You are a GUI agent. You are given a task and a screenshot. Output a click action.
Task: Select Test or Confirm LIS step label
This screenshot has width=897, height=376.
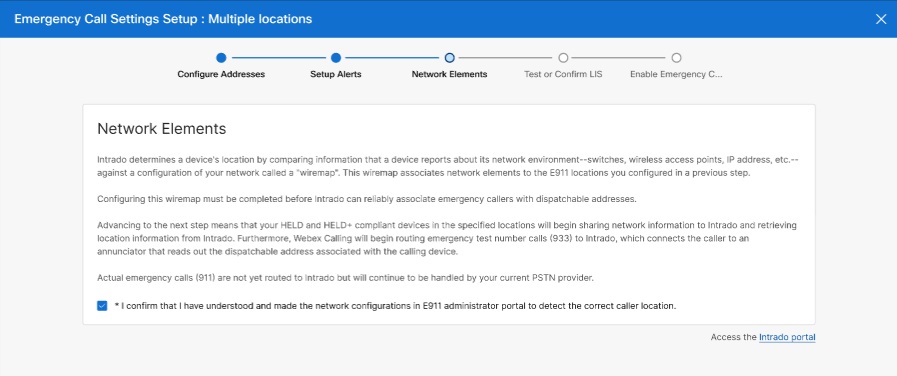point(563,74)
